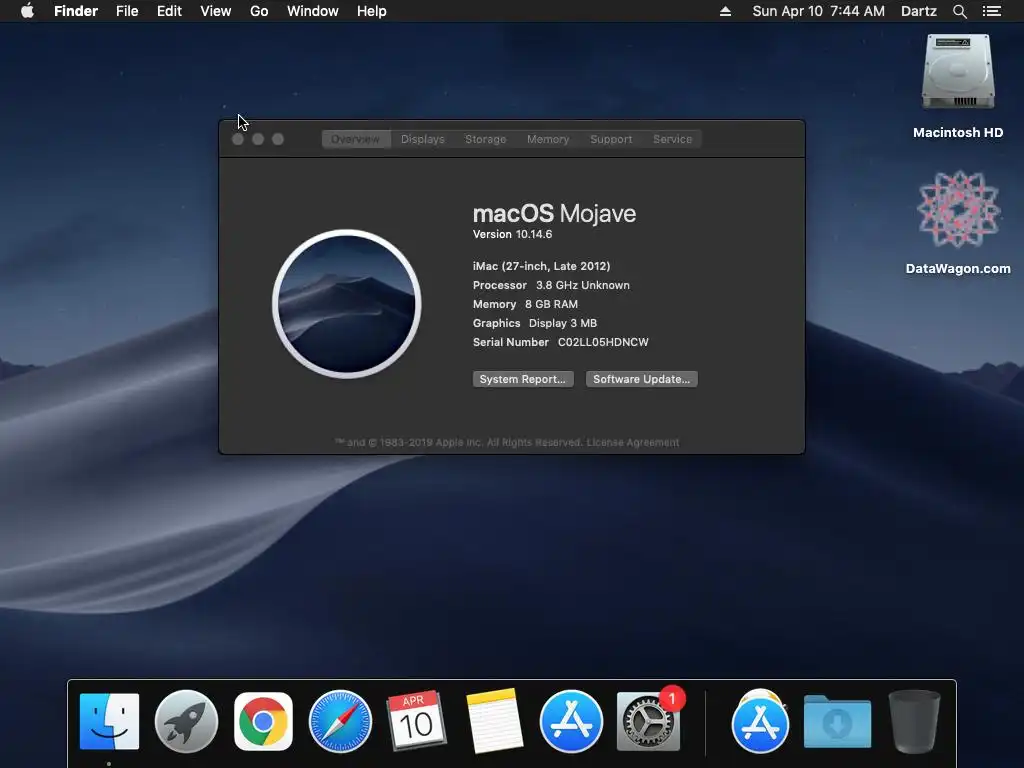Image resolution: width=1024 pixels, height=768 pixels.
Task: Open App Store left of System Preferences
Action: pyautogui.click(x=571, y=722)
